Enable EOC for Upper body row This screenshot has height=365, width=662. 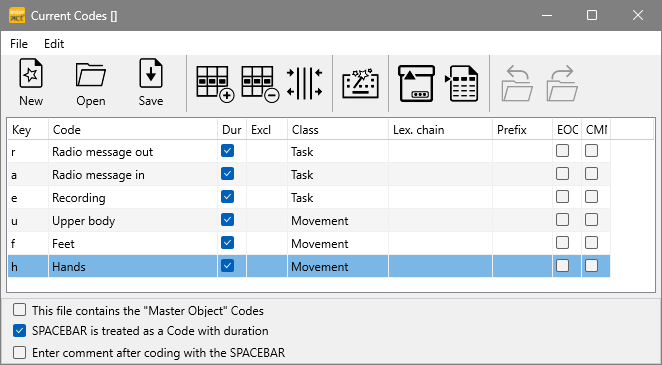[562, 220]
